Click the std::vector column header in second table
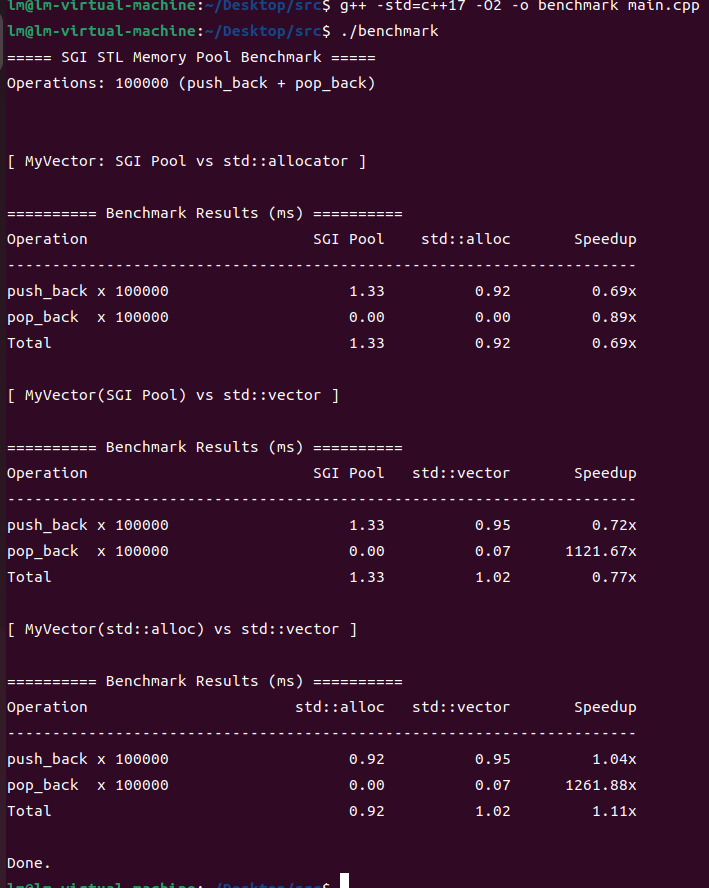The width and height of the screenshot is (709, 888). pyautogui.click(x=461, y=473)
